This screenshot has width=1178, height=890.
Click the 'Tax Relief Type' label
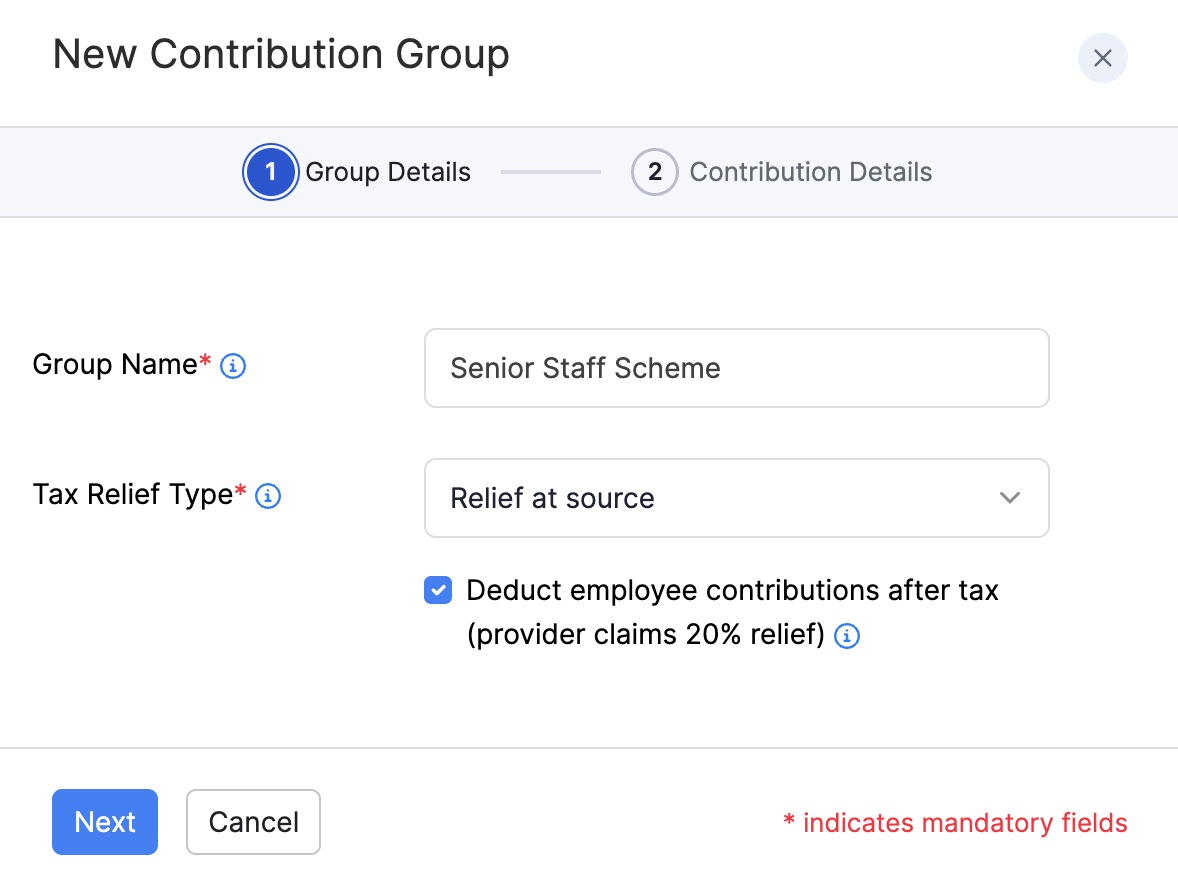click(x=133, y=495)
